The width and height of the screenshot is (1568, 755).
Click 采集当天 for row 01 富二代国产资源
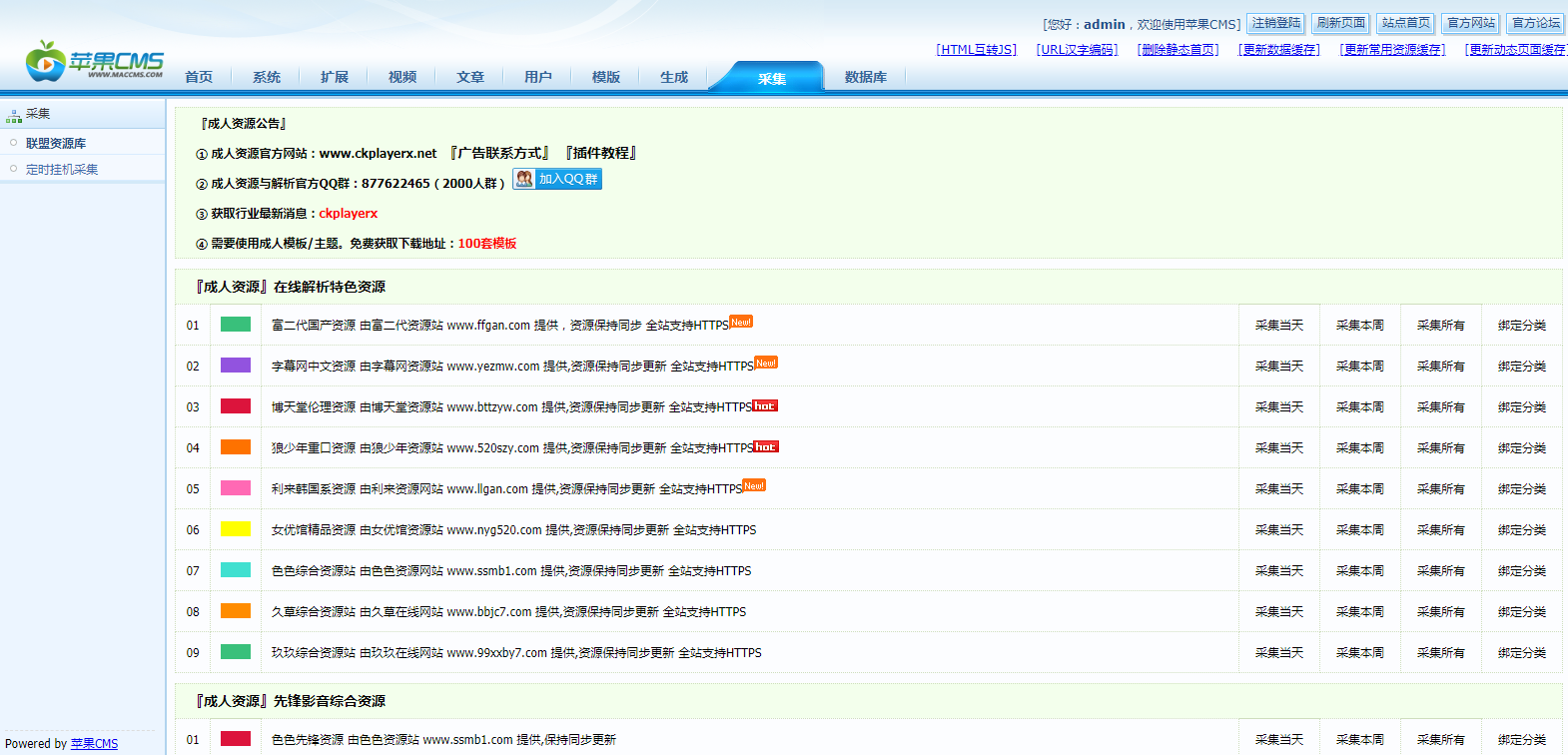(x=1279, y=325)
